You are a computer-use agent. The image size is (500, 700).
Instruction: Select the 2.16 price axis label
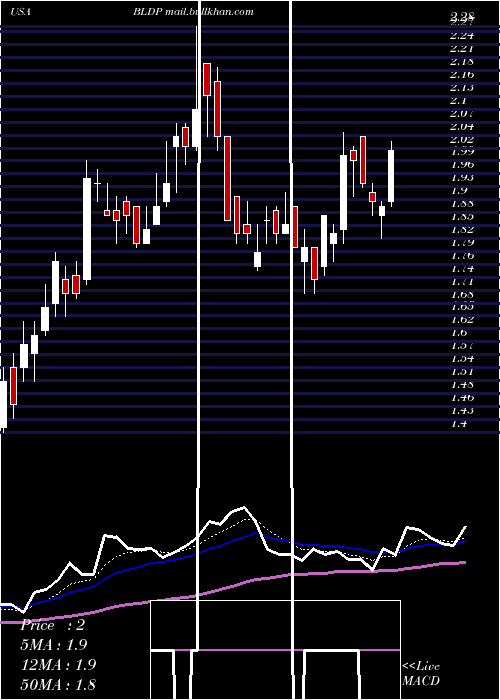point(462,75)
